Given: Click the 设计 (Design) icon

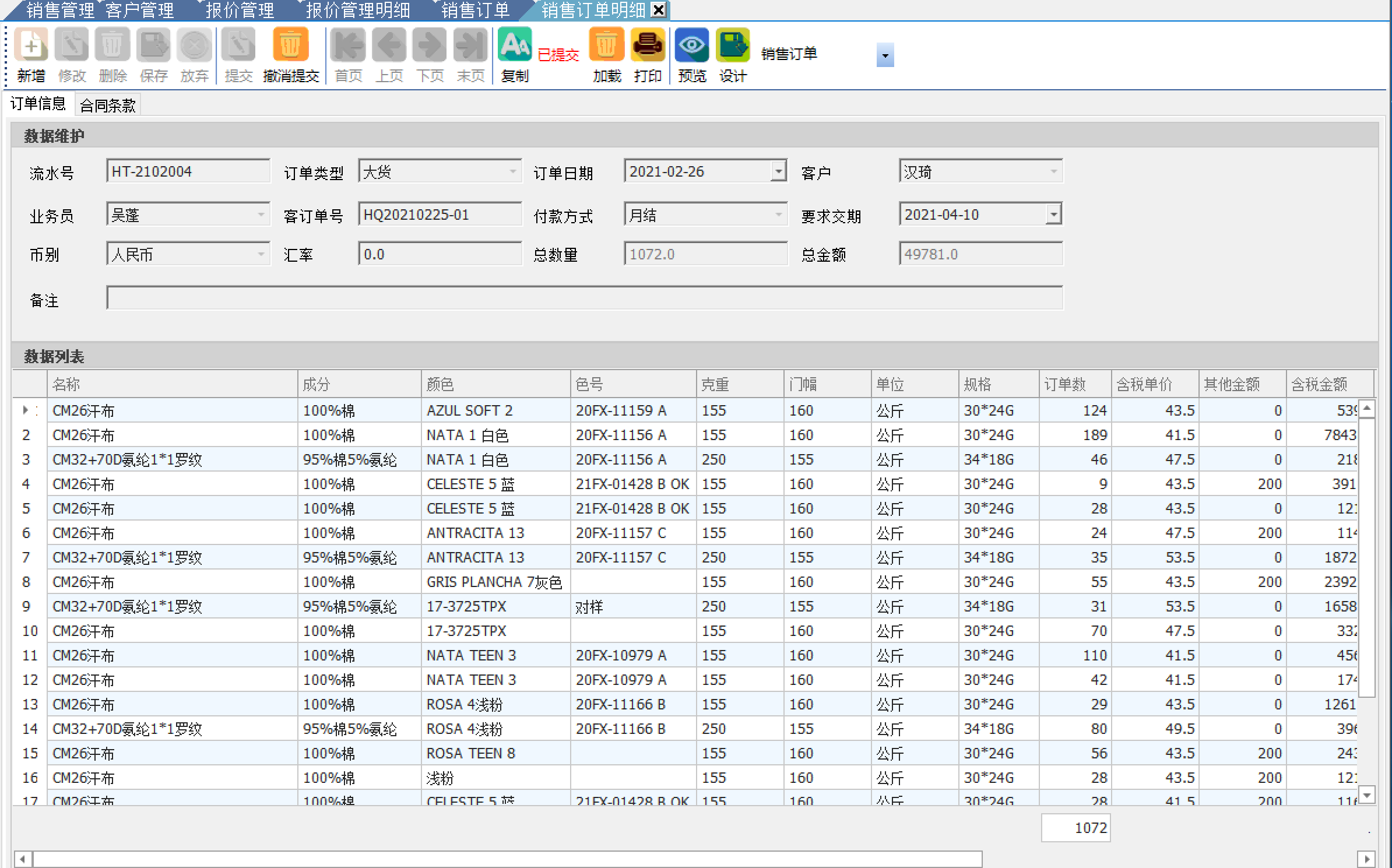Looking at the screenshot, I should click(732, 45).
